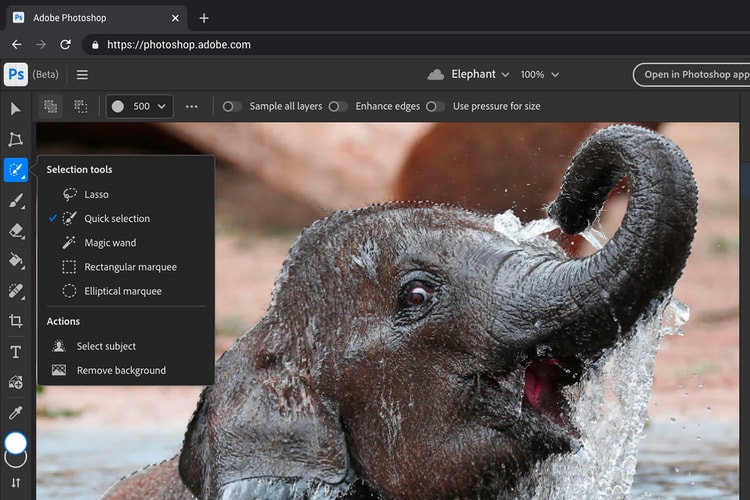Select the Spot healing tool
Screen dimensions: 750x500
point(16,291)
